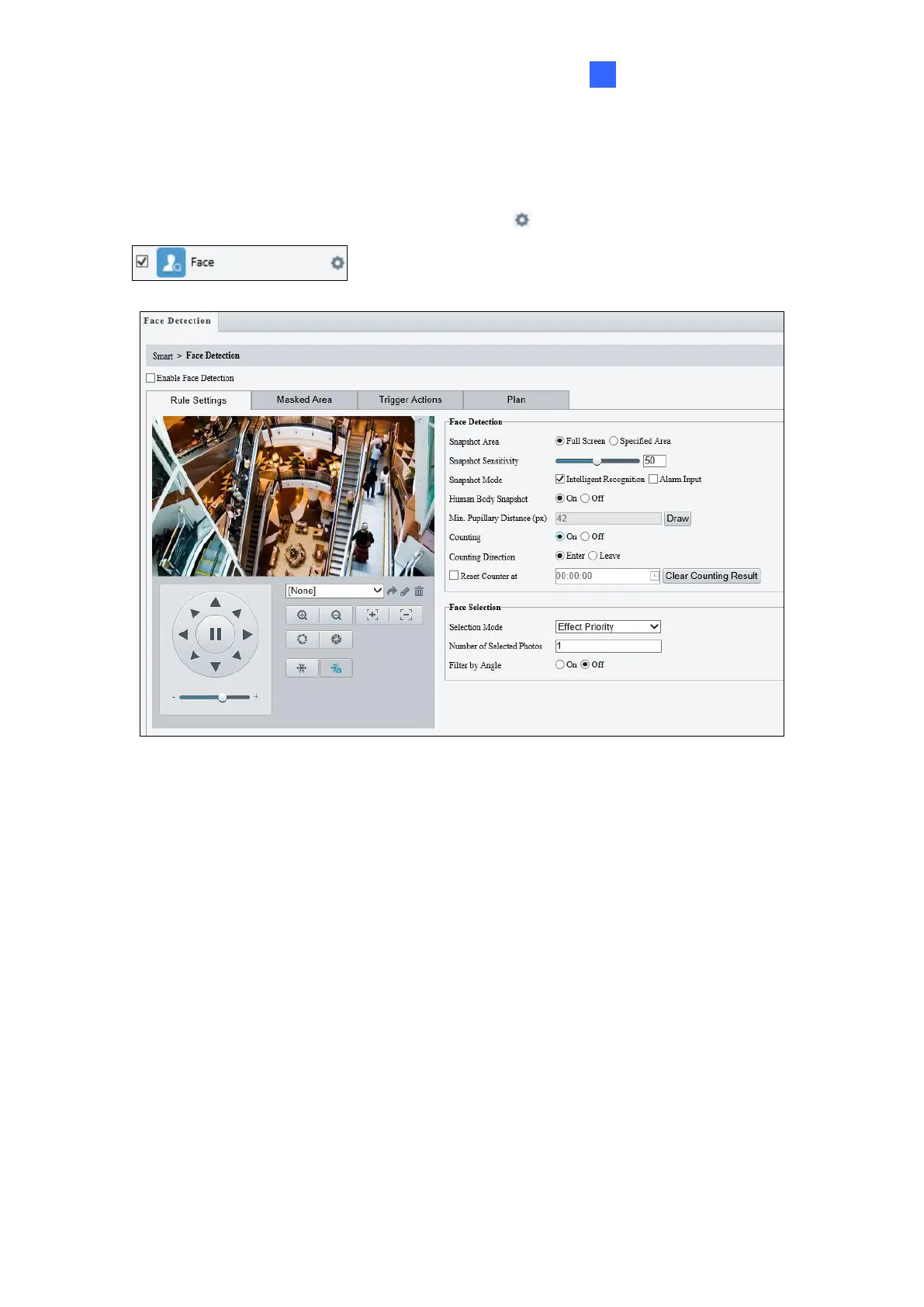
Task: Click the snowflake defrost button
Action: (303, 668)
